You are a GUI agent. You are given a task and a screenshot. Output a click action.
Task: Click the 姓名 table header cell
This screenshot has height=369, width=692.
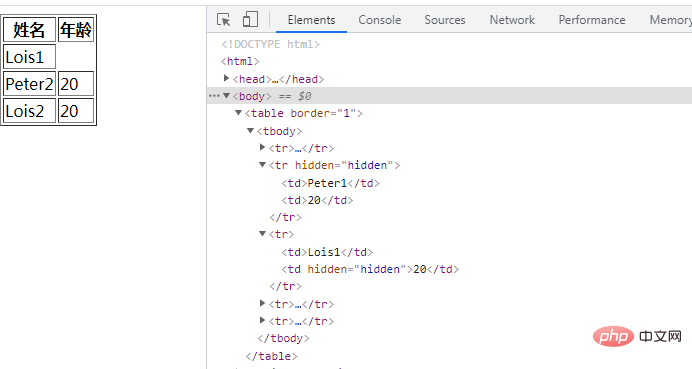coord(30,30)
